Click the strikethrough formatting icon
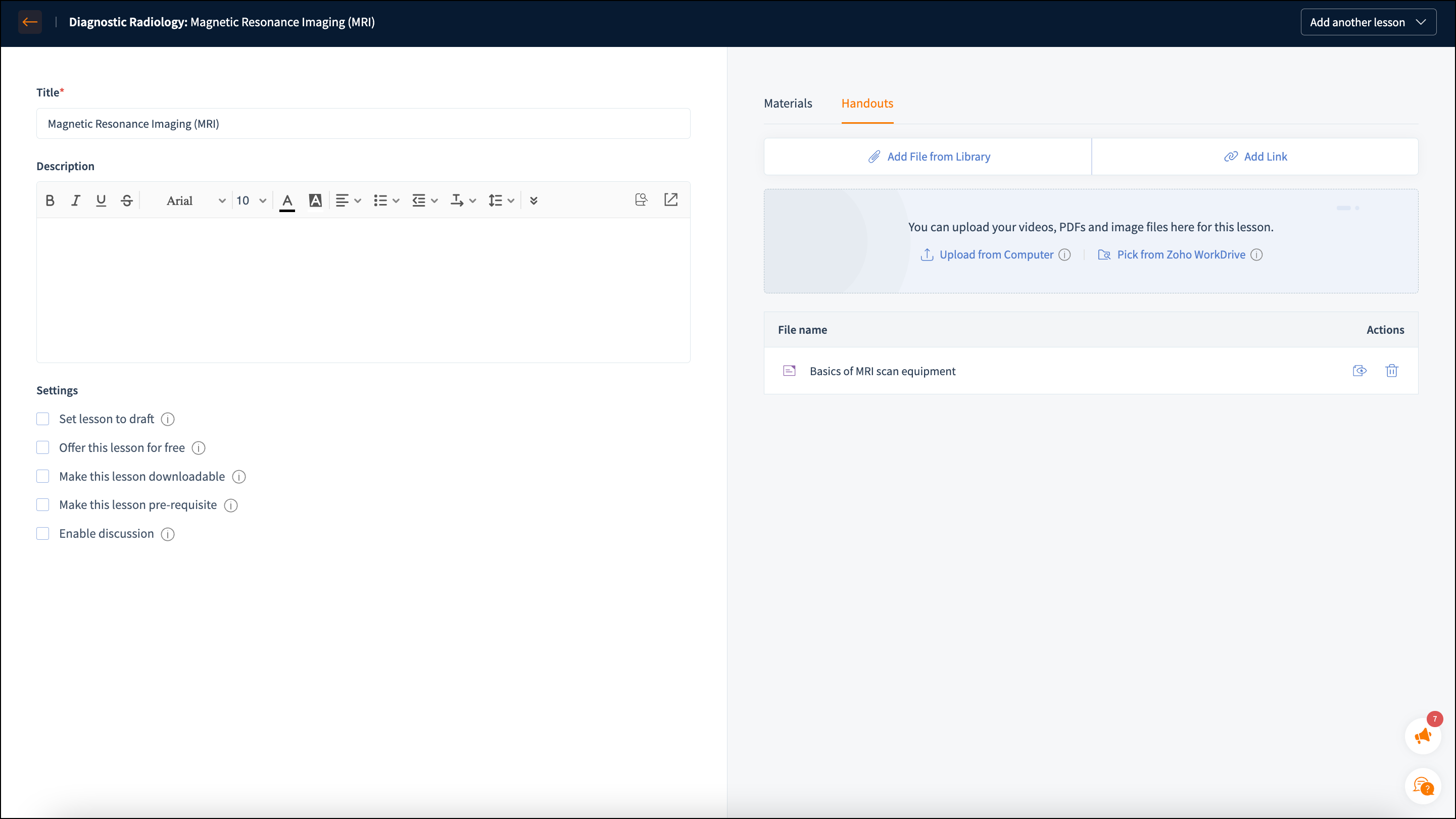Image resolution: width=1456 pixels, height=819 pixels. [x=127, y=200]
